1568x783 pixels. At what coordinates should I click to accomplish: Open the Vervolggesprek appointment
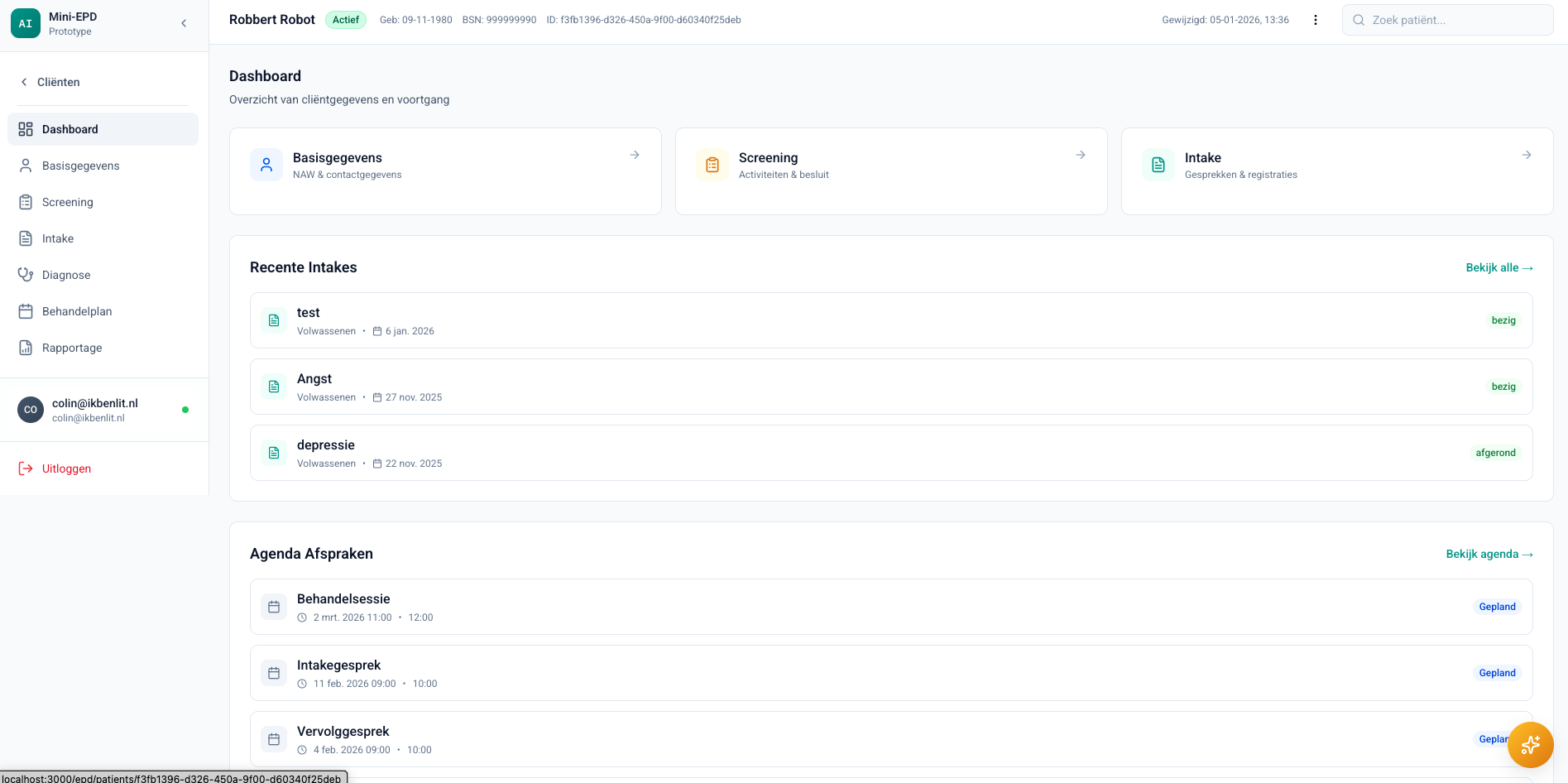point(891,739)
